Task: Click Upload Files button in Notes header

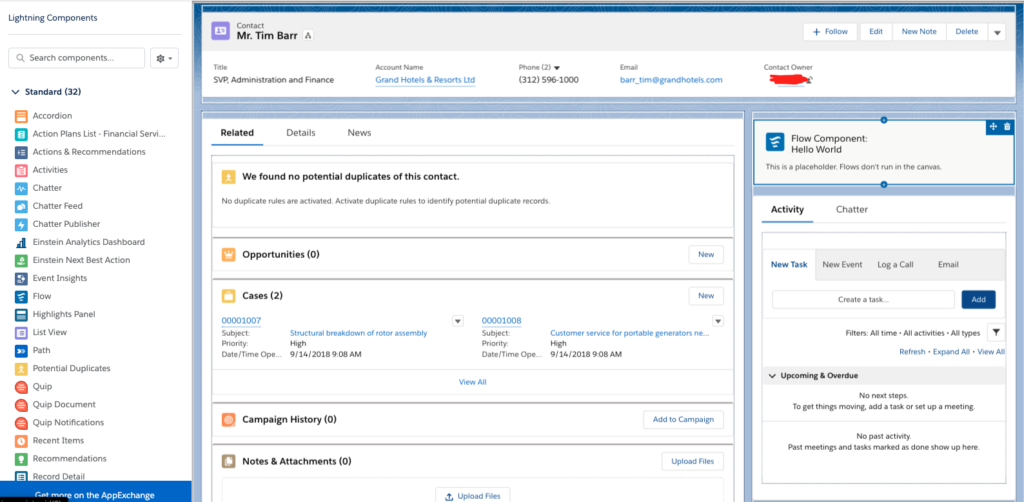Action: 692,462
